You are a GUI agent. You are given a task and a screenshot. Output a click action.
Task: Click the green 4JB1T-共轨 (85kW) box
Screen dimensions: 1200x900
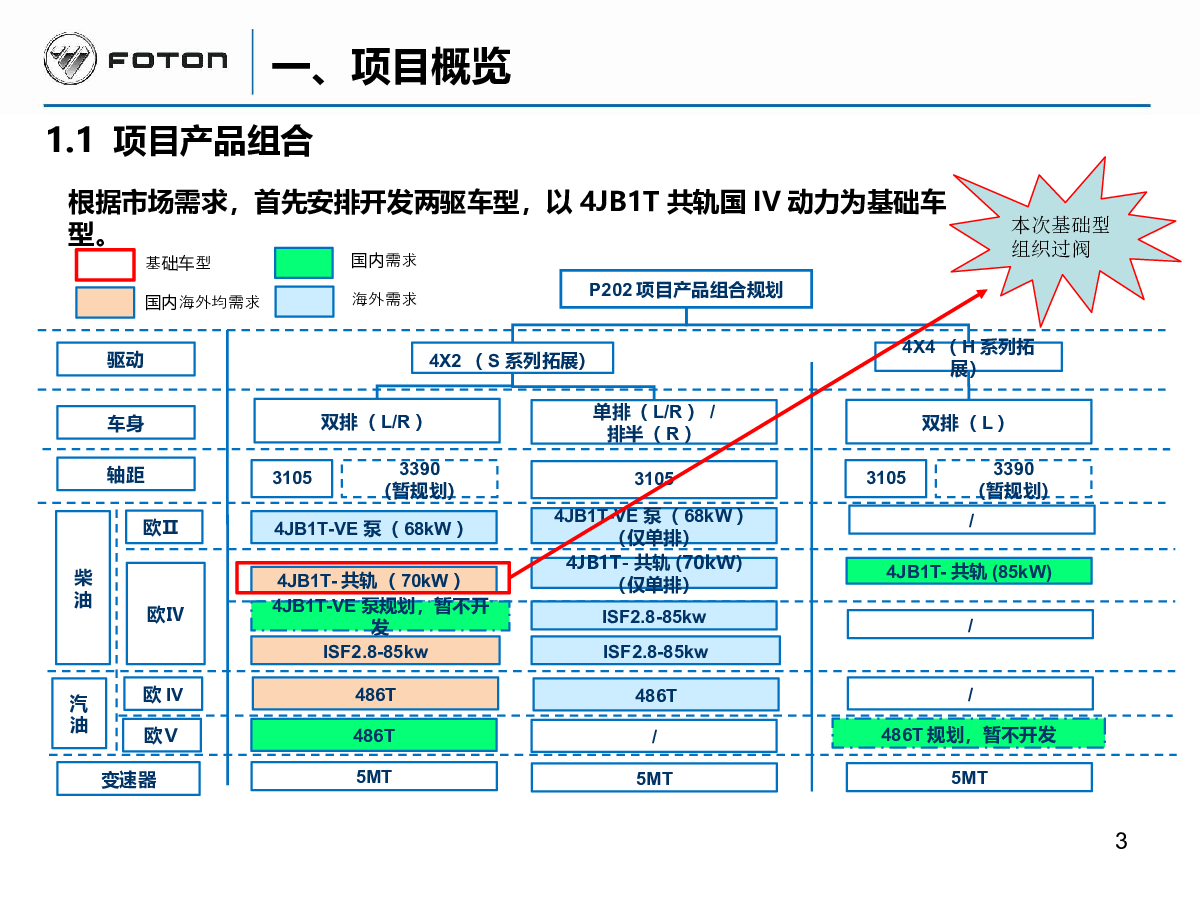[969, 571]
